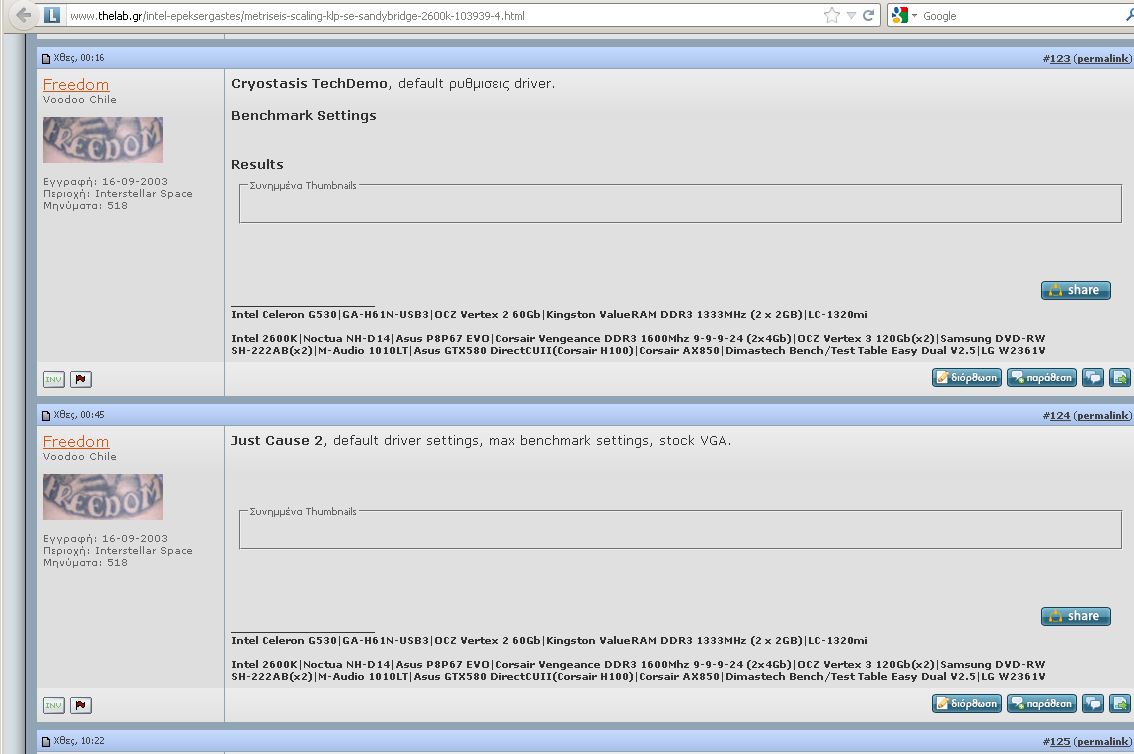
Task: Click post status icon beside Χθες, 10:22
Action: pos(46,742)
